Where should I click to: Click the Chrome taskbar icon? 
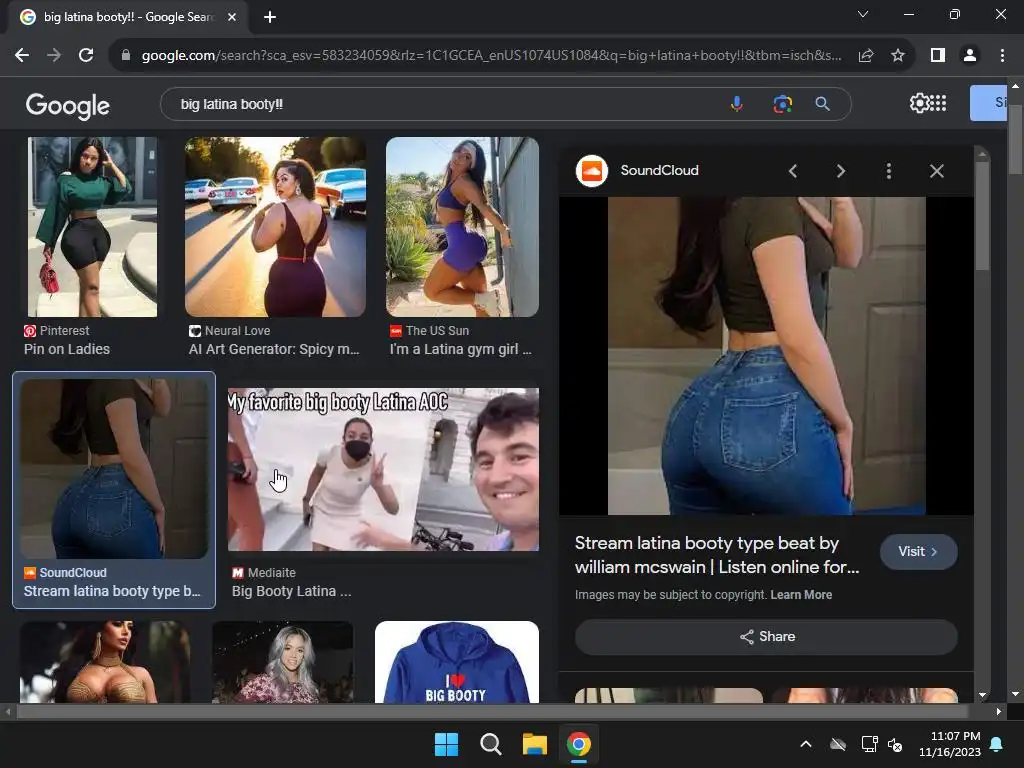click(579, 744)
